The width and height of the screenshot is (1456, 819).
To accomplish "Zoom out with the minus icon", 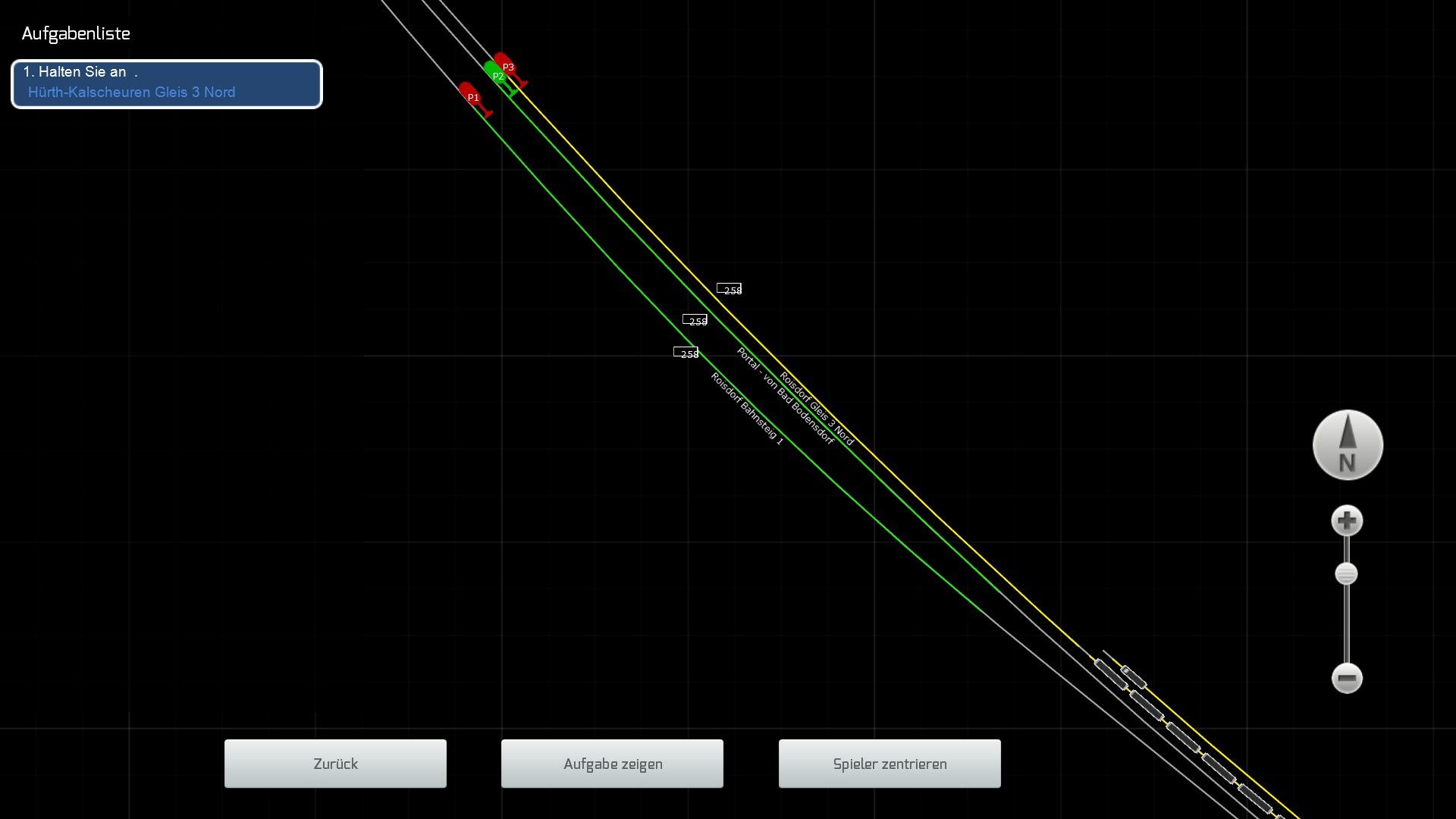I will [1347, 678].
